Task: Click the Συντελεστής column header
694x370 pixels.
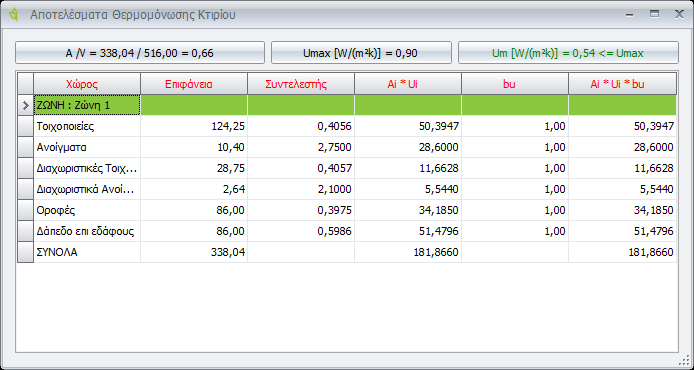Action: (301, 84)
